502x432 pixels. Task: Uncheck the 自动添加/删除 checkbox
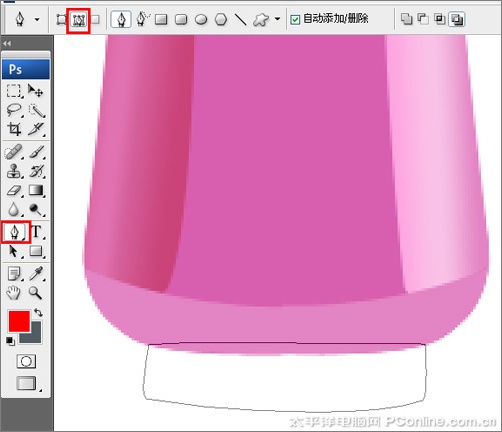(295, 19)
